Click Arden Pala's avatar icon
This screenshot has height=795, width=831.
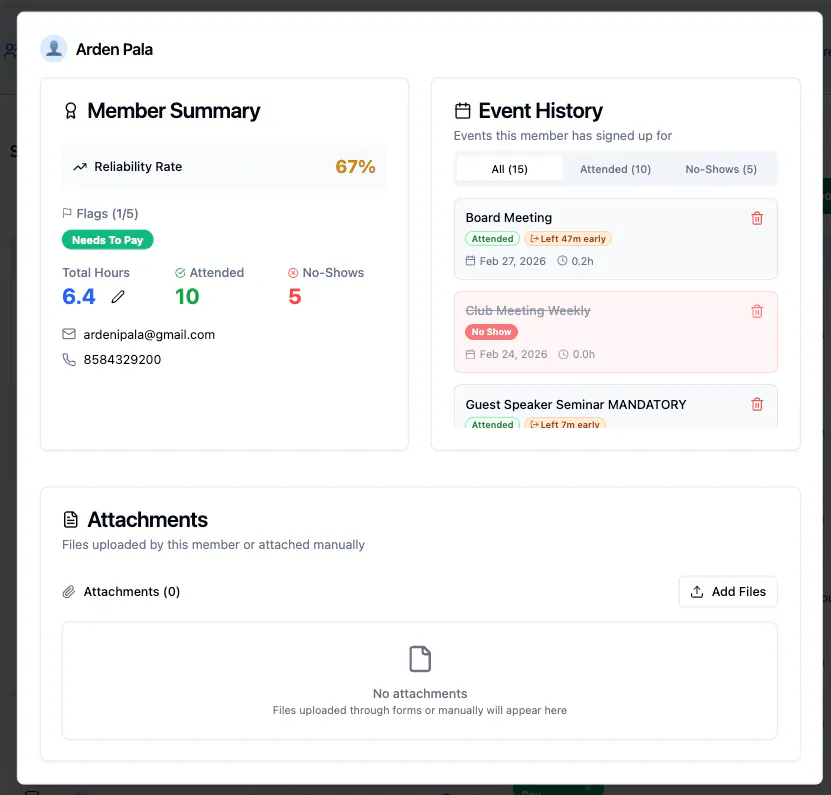[54, 49]
